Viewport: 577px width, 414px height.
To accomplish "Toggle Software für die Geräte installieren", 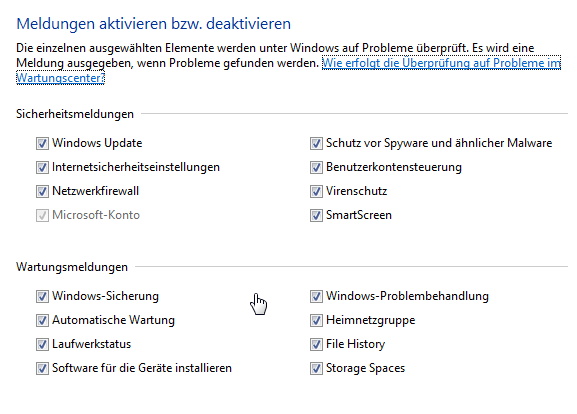I will click(42, 368).
